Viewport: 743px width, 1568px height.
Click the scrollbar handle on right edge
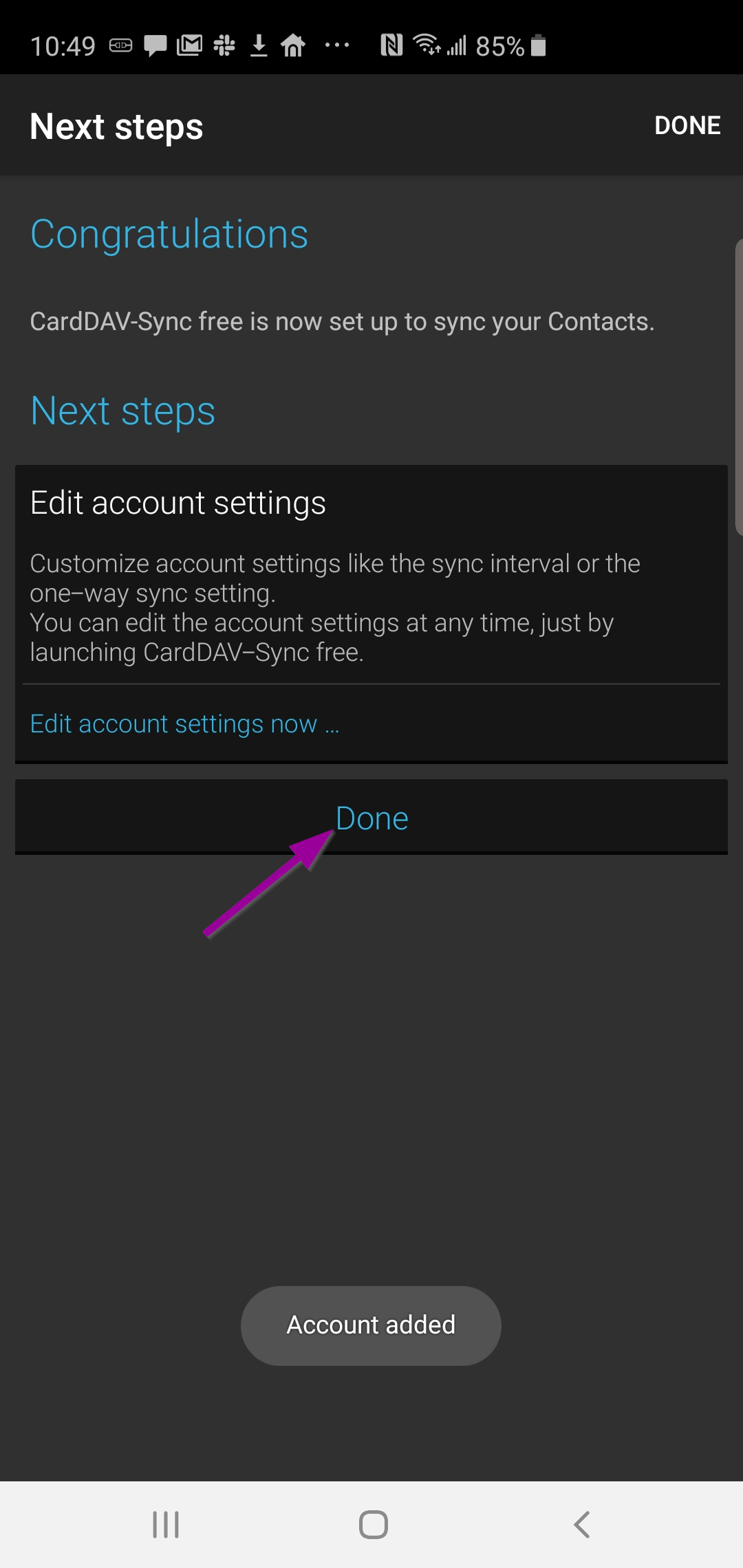point(739,386)
